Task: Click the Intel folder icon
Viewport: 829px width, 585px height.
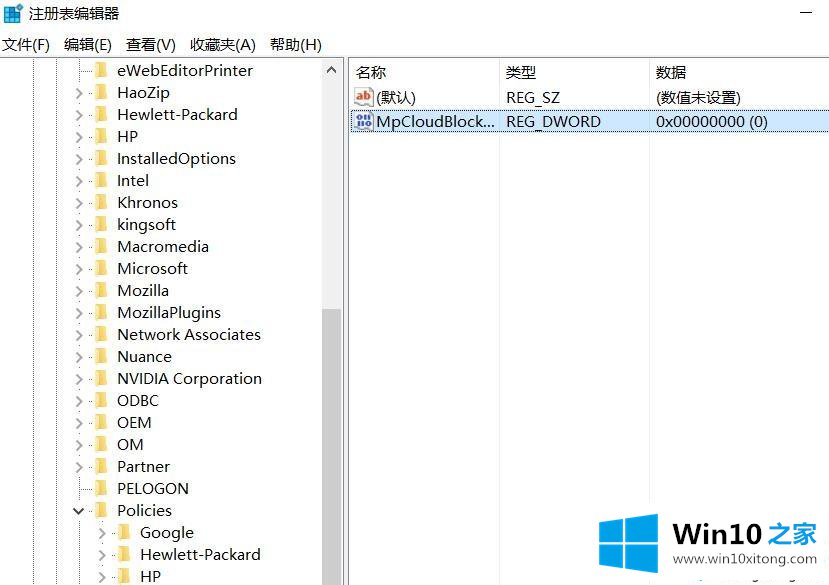Action: (102, 180)
